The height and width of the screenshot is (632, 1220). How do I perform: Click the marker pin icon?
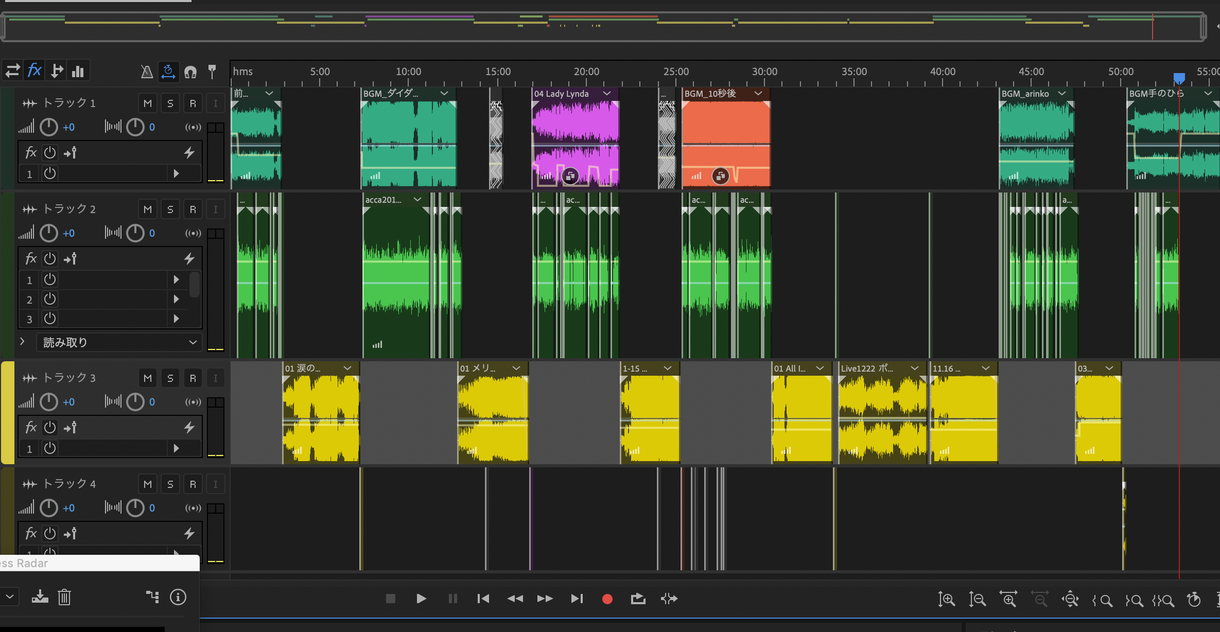click(x=212, y=72)
